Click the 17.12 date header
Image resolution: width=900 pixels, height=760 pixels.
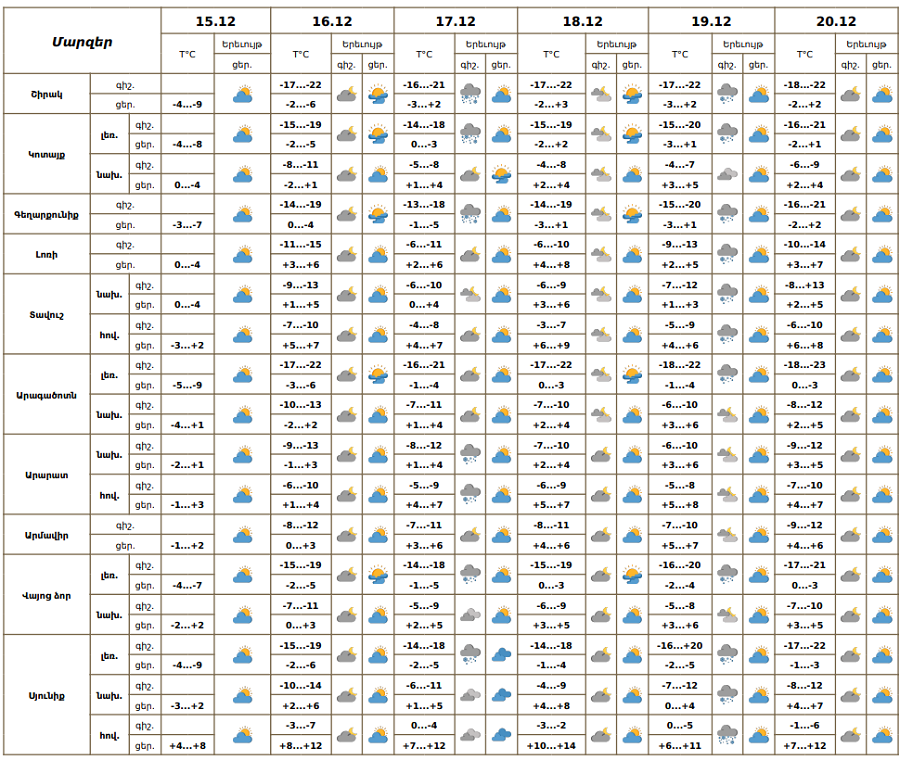pos(455,21)
